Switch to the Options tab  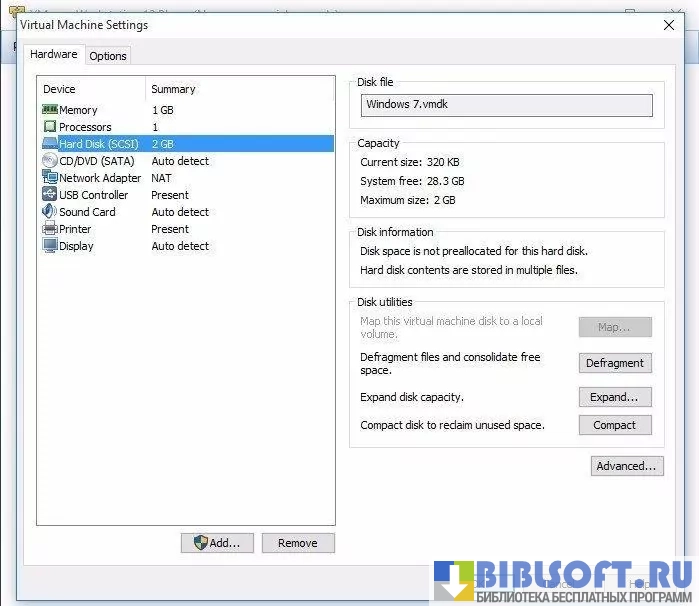(x=108, y=56)
